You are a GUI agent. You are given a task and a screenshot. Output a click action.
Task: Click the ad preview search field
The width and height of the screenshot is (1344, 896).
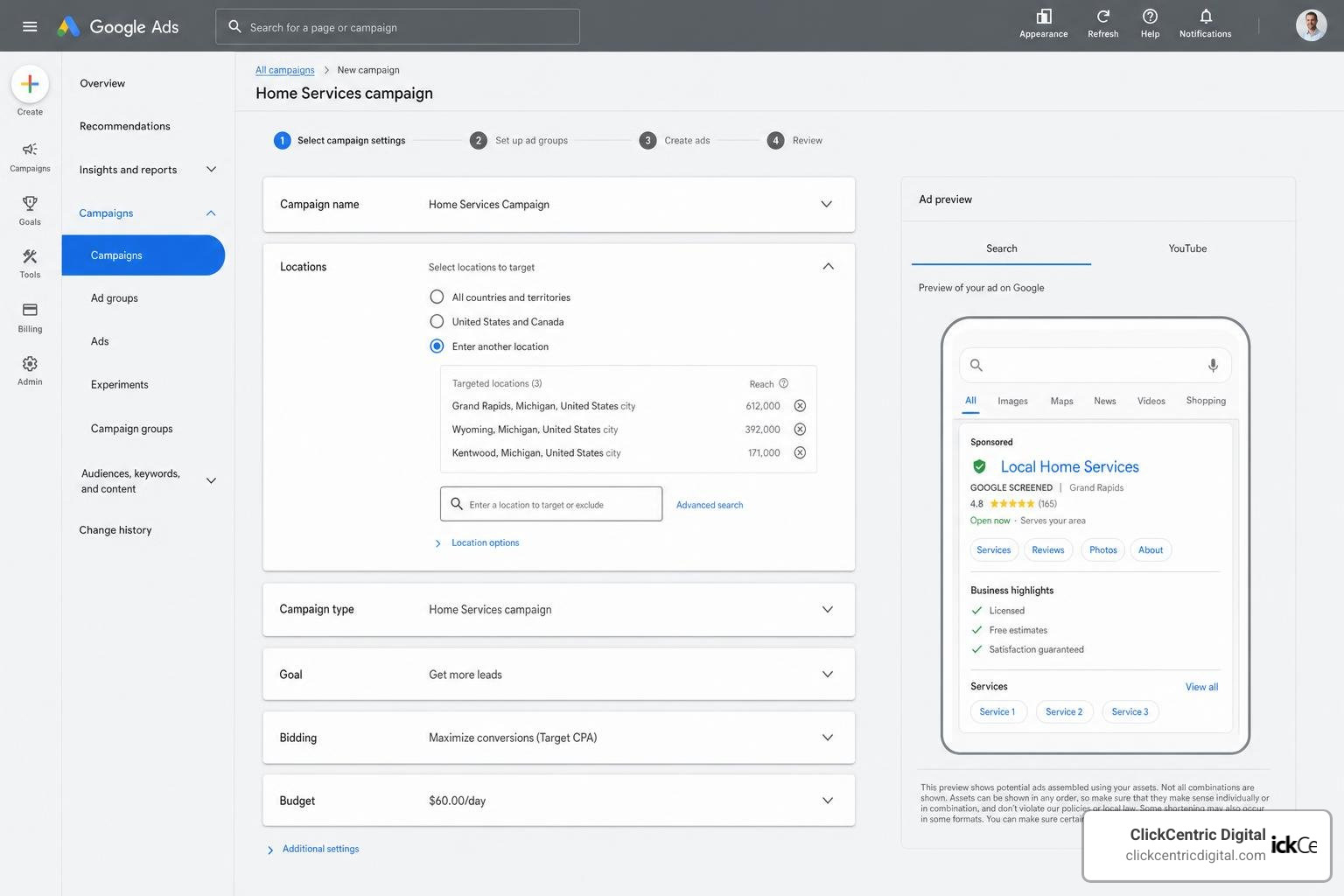point(1095,365)
